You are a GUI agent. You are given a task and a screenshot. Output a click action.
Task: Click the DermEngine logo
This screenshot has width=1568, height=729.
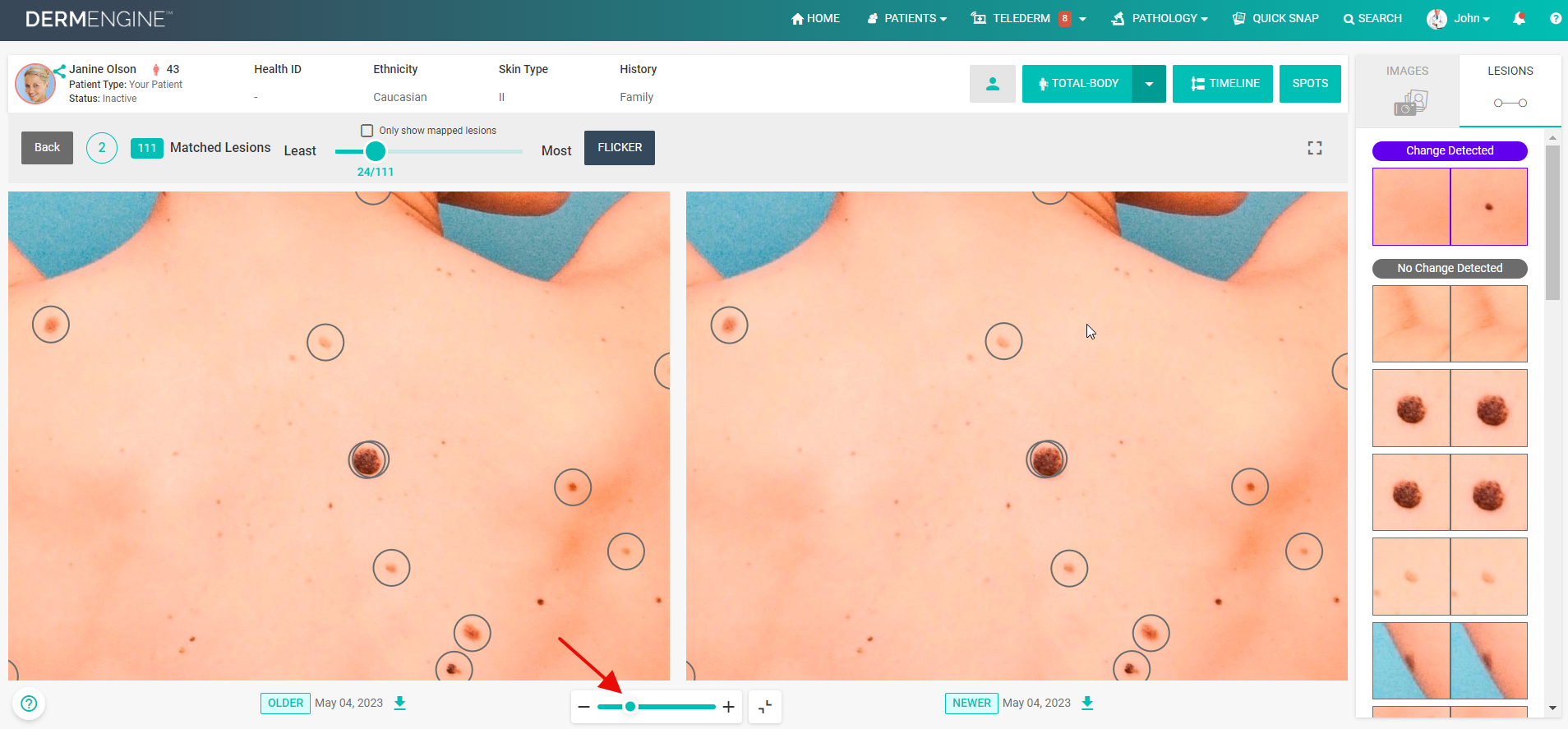(x=99, y=19)
